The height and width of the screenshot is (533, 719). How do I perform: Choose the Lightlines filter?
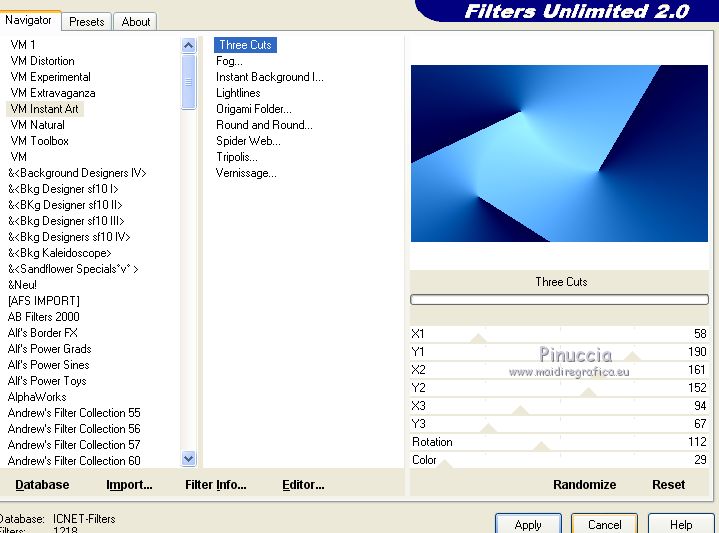[x=238, y=93]
